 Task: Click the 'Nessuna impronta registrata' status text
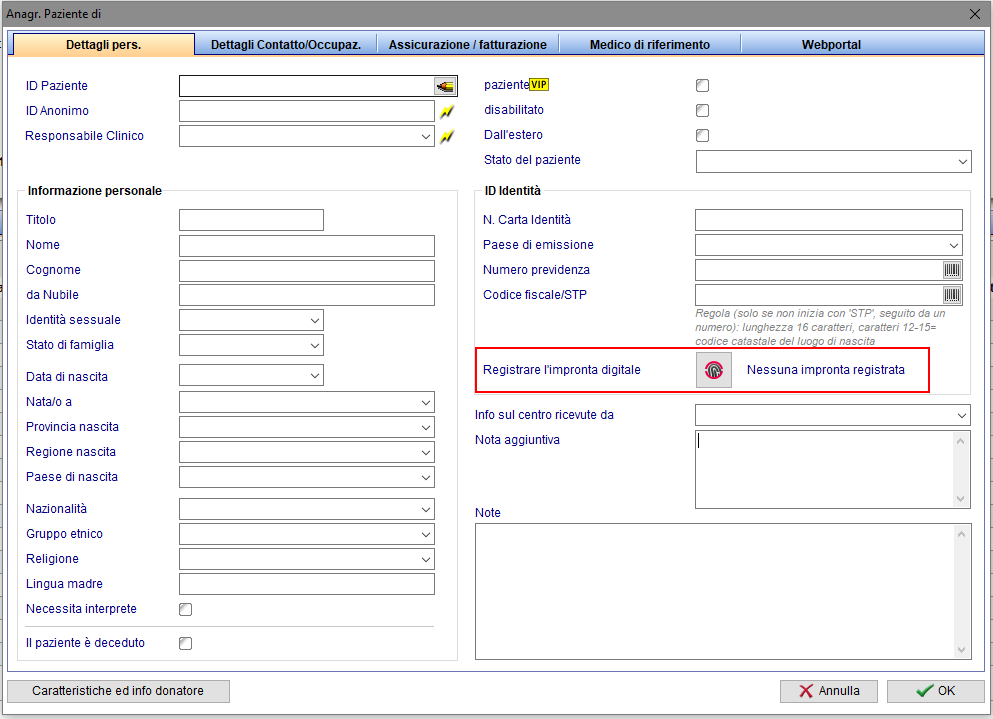[826, 370]
